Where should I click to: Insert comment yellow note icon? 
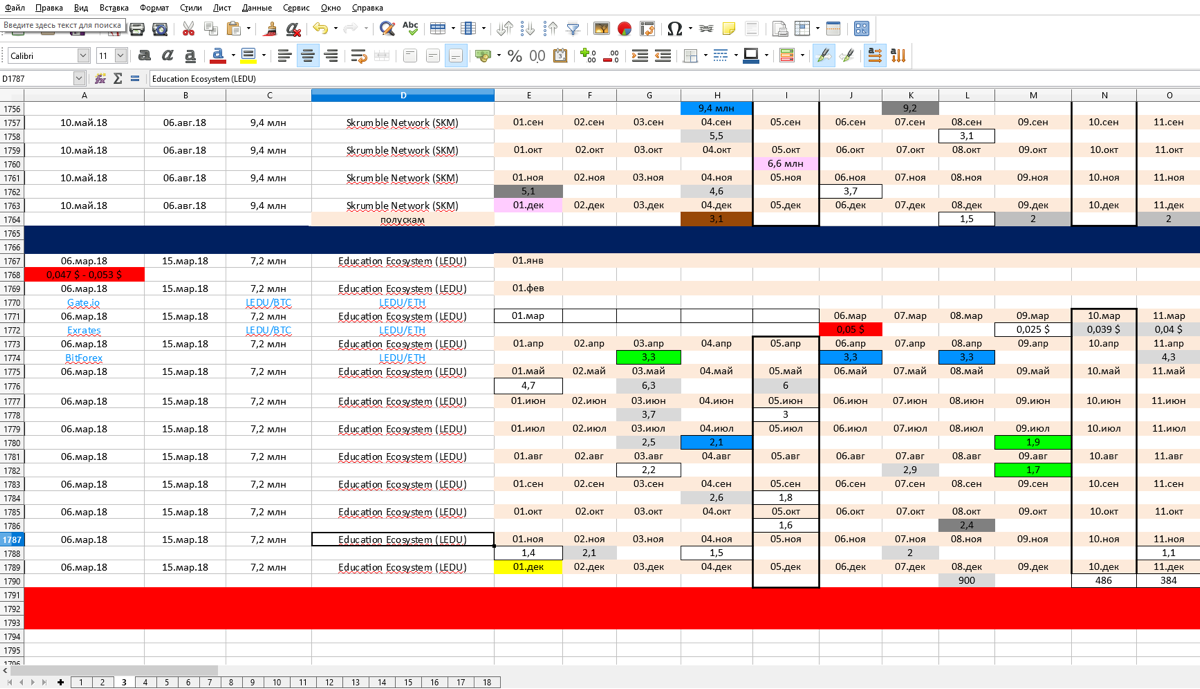(729, 29)
